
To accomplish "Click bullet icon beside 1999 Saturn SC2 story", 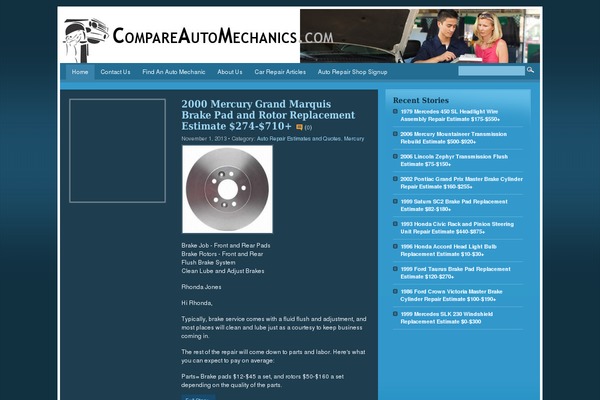I will pos(395,201).
